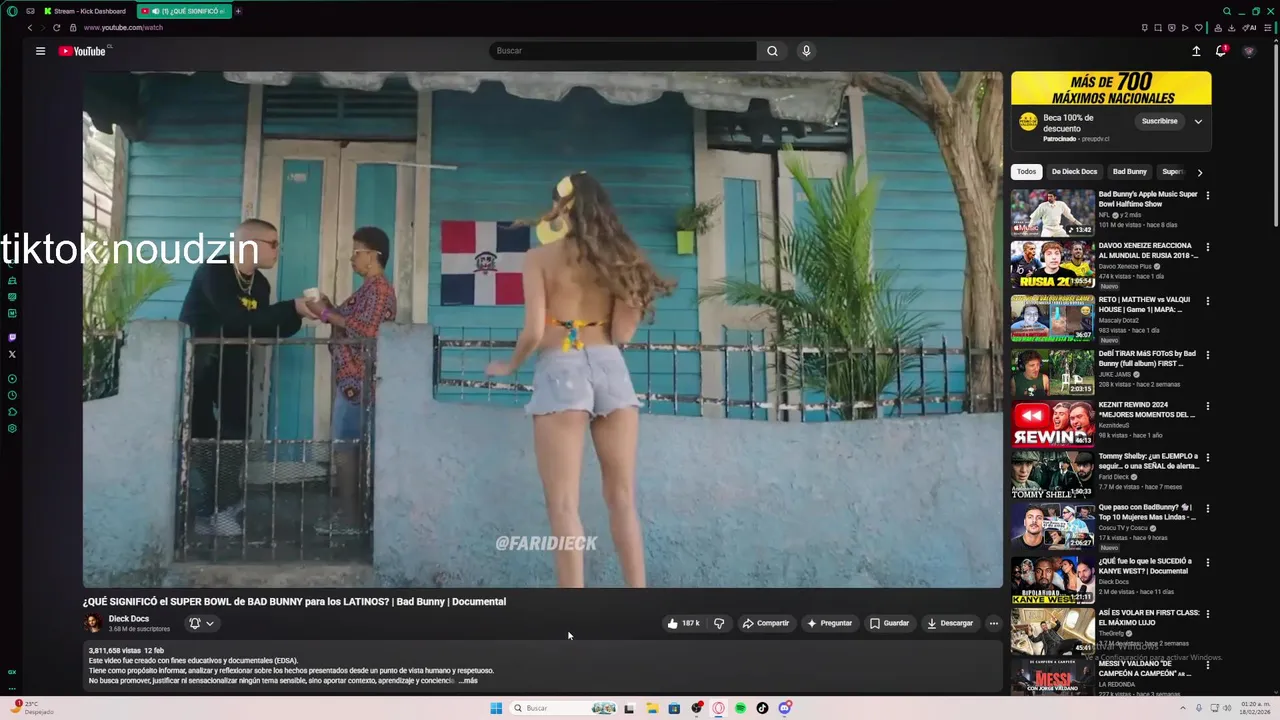
Task: Reload the page with the refresh icon
Action: click(56, 28)
